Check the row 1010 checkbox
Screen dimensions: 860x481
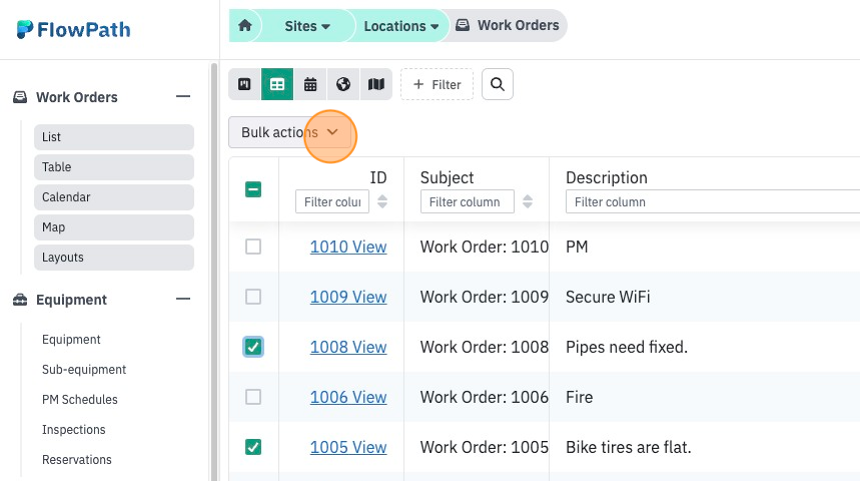253,247
